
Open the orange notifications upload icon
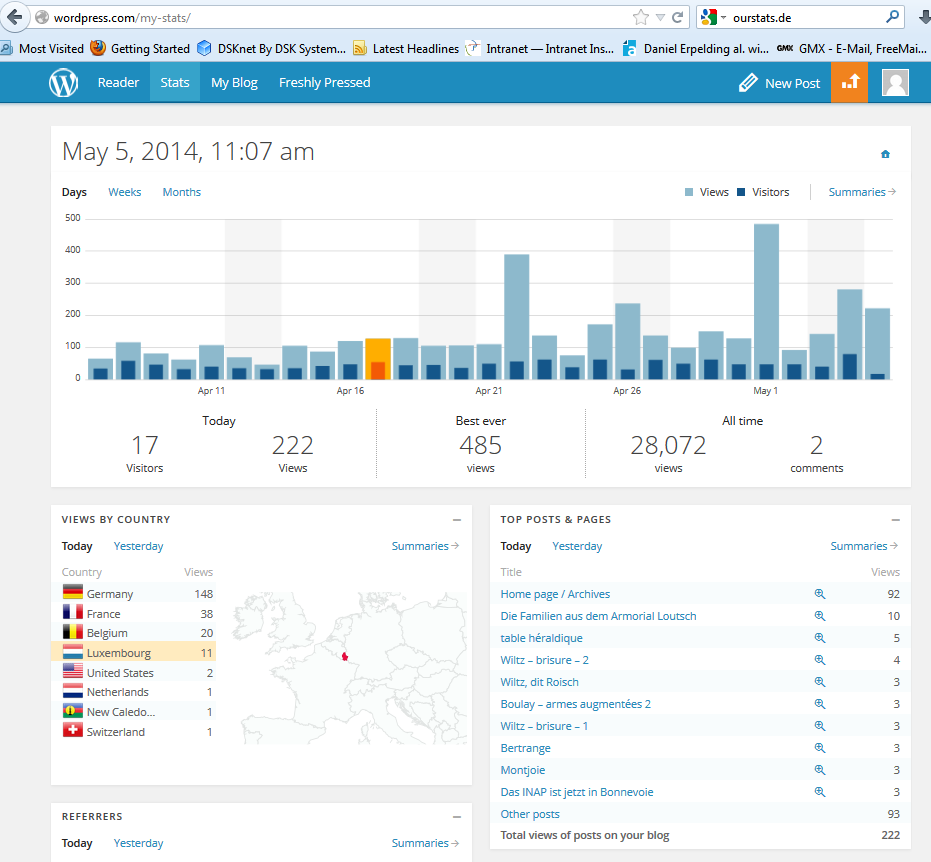click(x=849, y=83)
